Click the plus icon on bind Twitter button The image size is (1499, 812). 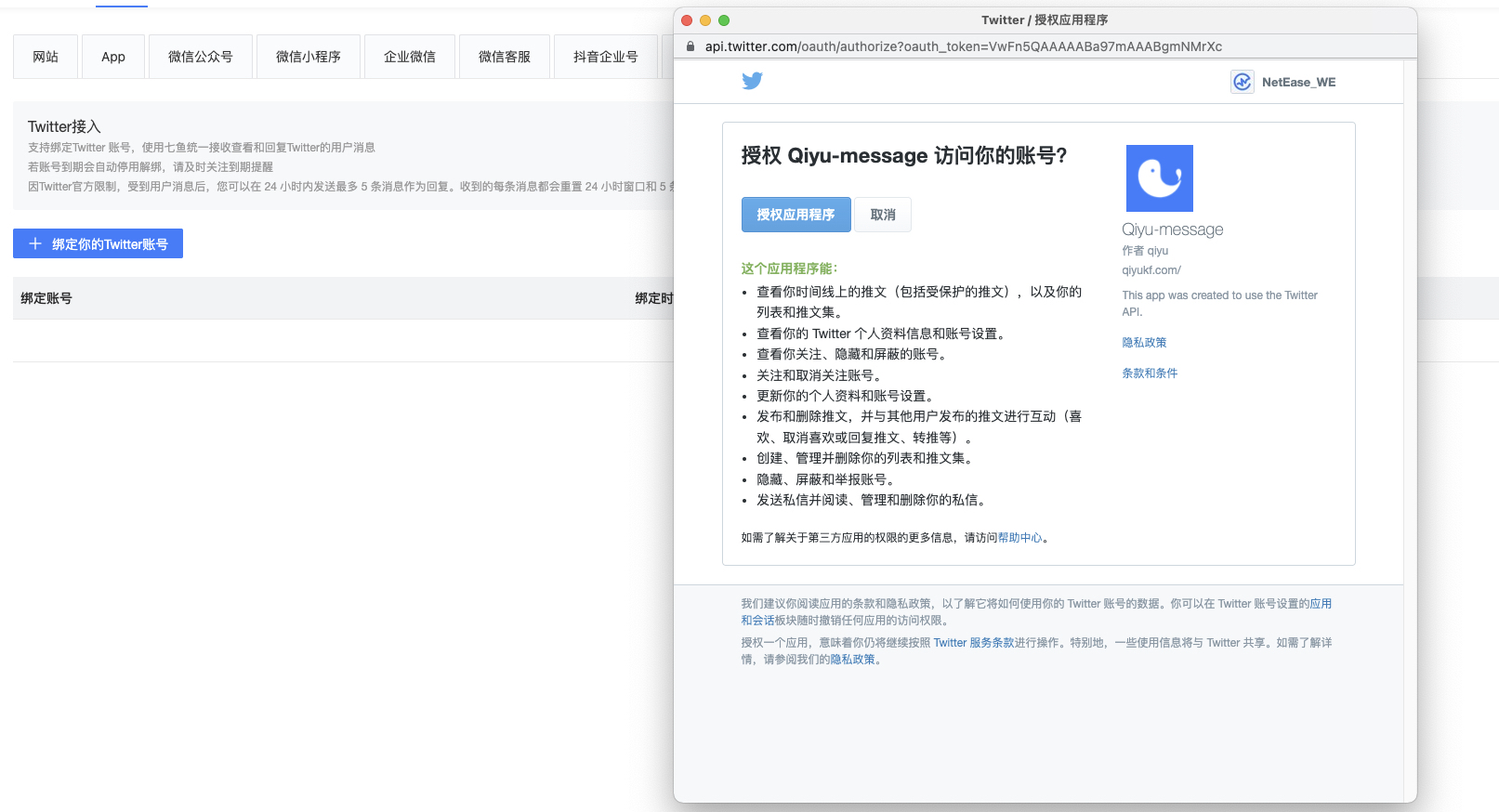click(35, 243)
